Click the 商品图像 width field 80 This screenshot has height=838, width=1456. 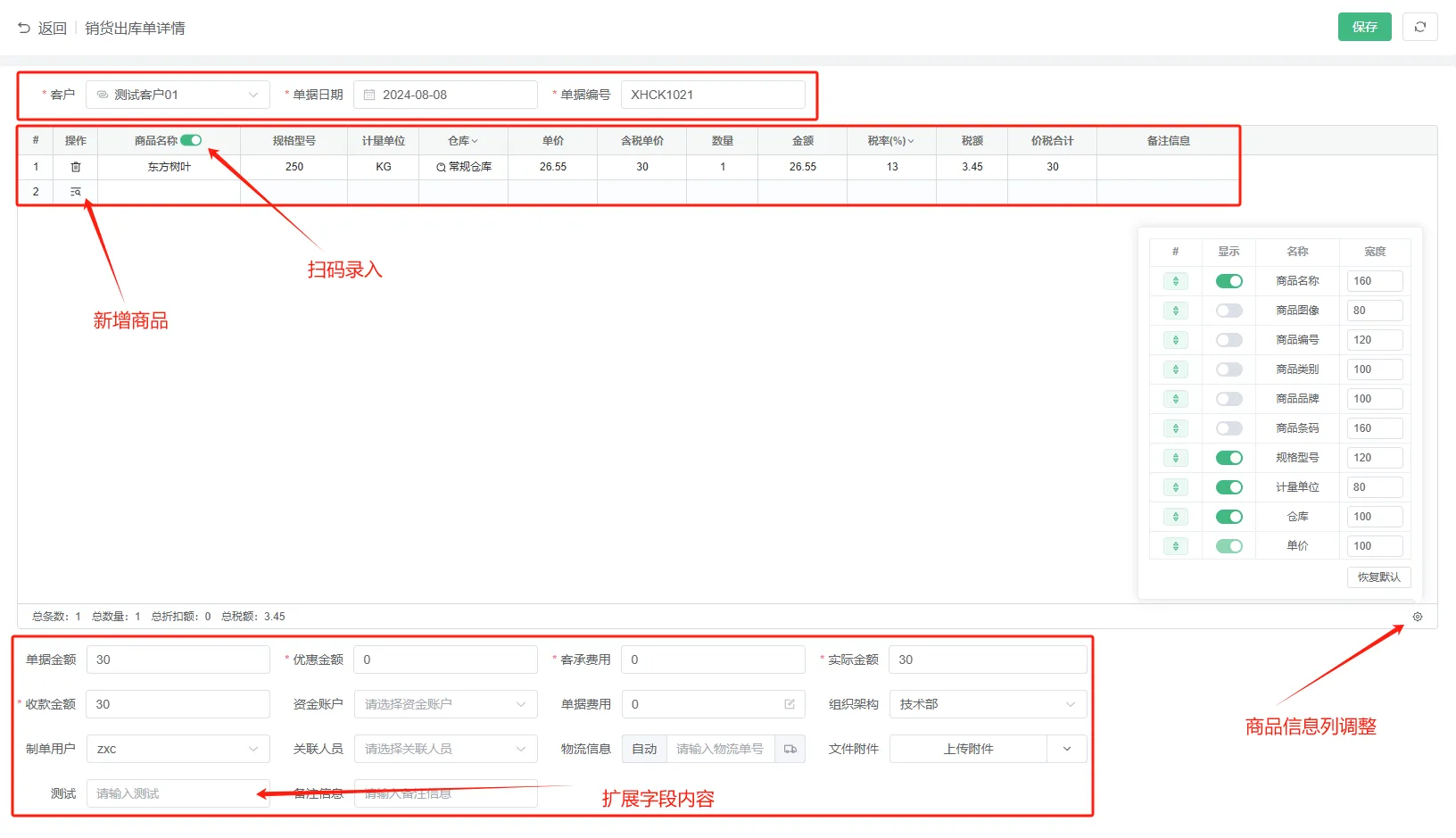point(1375,311)
